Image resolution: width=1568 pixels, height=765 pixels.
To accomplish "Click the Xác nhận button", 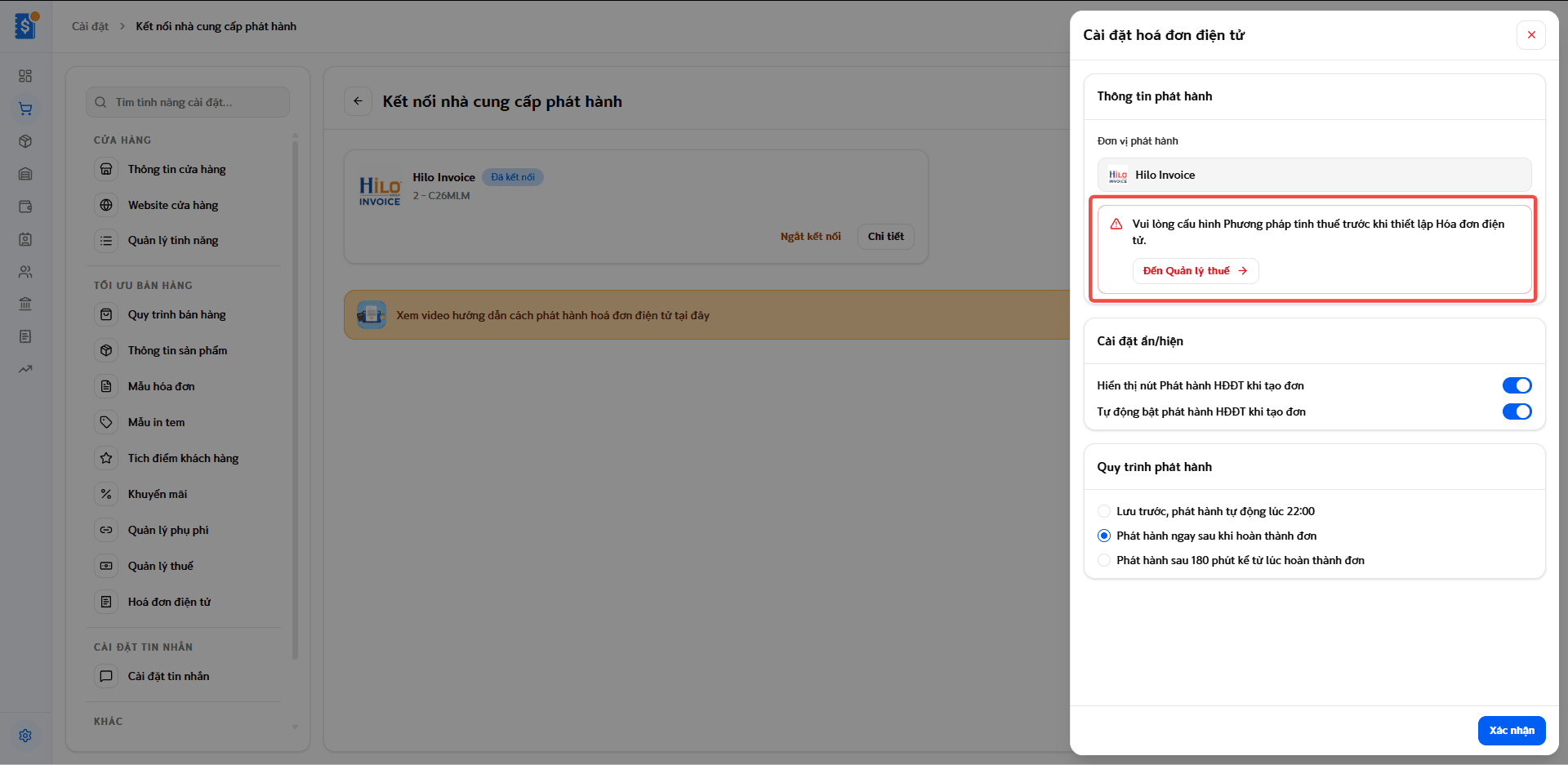I will (1512, 731).
